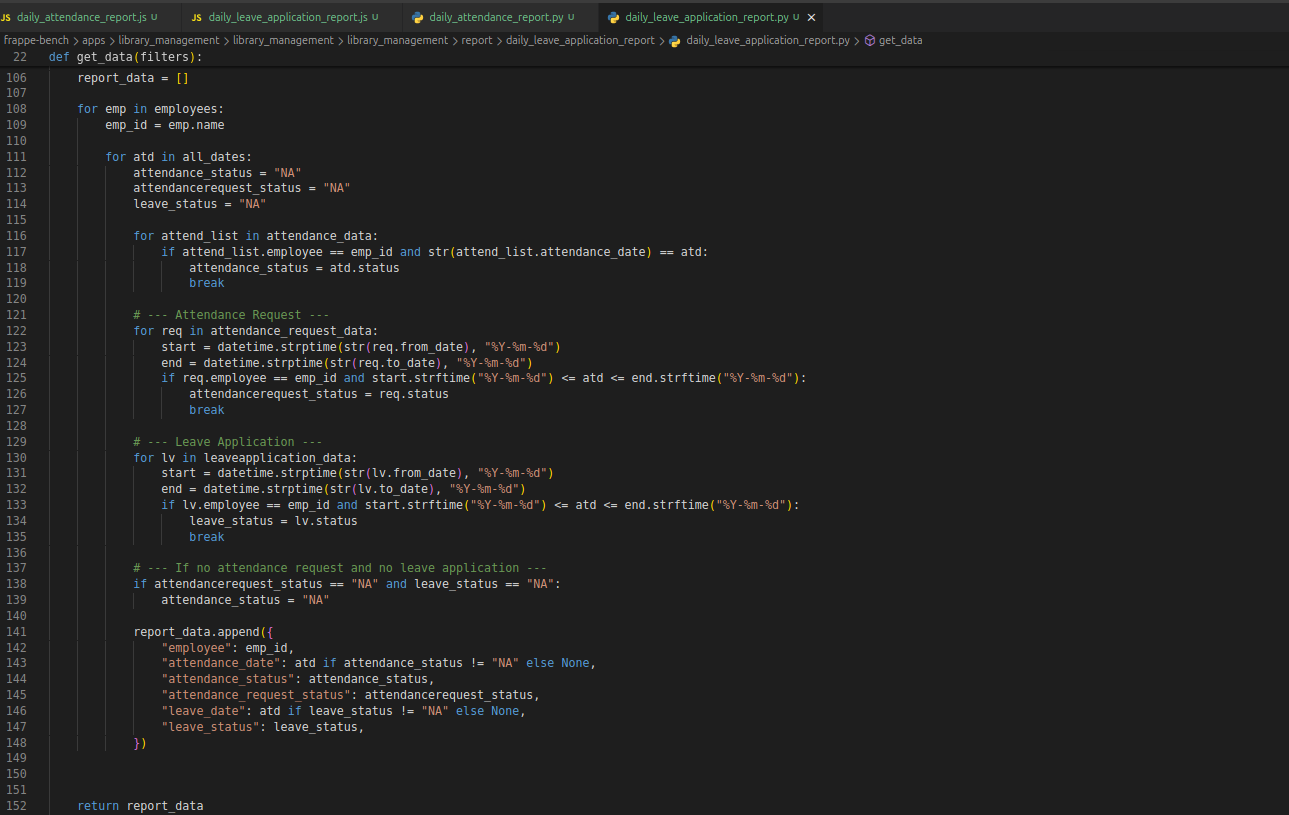1289x815 pixels.
Task: Click line number 141 in the gutter
Action: coord(16,632)
